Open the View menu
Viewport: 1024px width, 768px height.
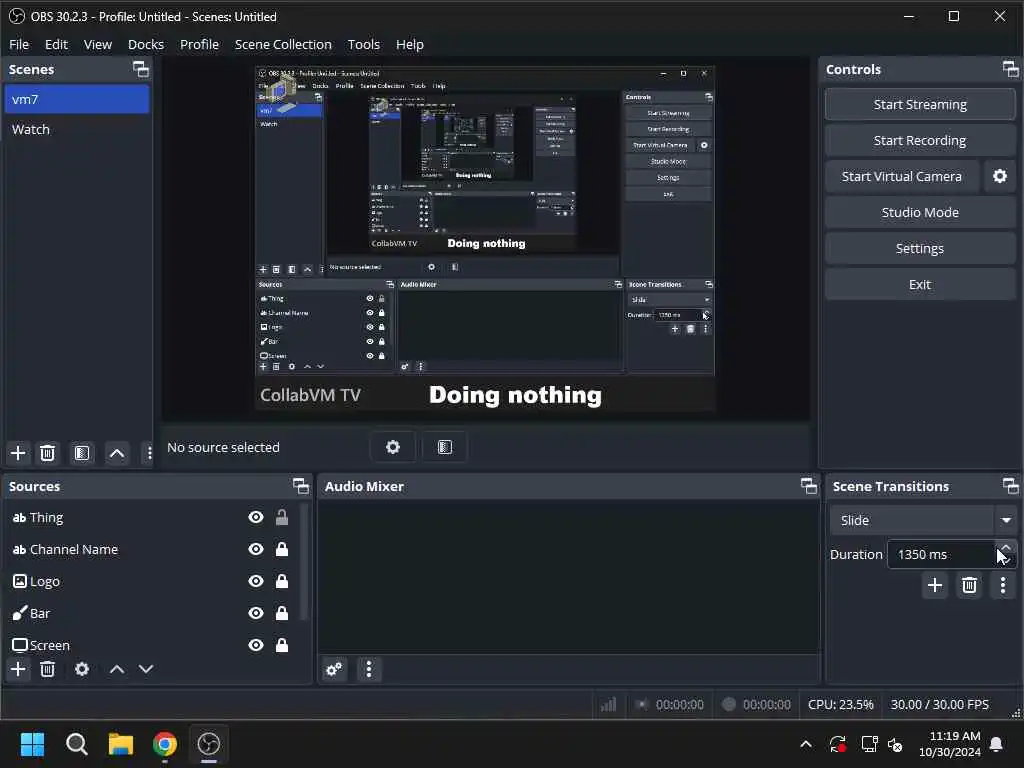pos(98,44)
